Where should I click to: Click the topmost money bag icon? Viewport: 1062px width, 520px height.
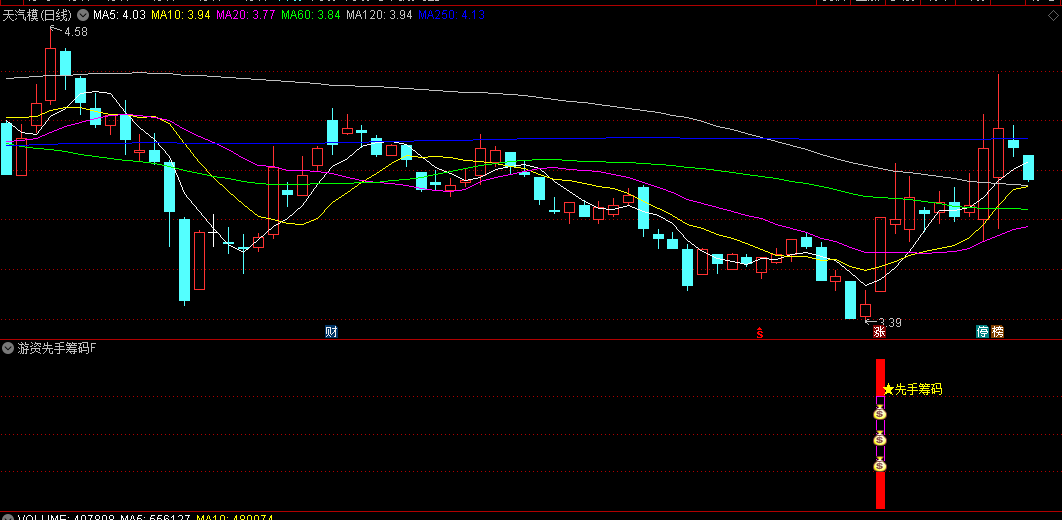tap(880, 412)
